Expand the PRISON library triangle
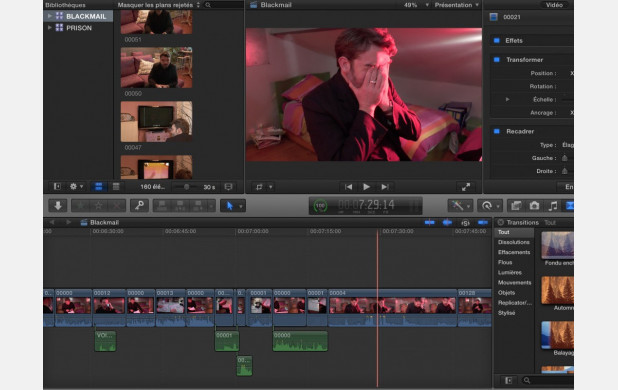Viewport: 618px width, 390px height. pos(50,28)
